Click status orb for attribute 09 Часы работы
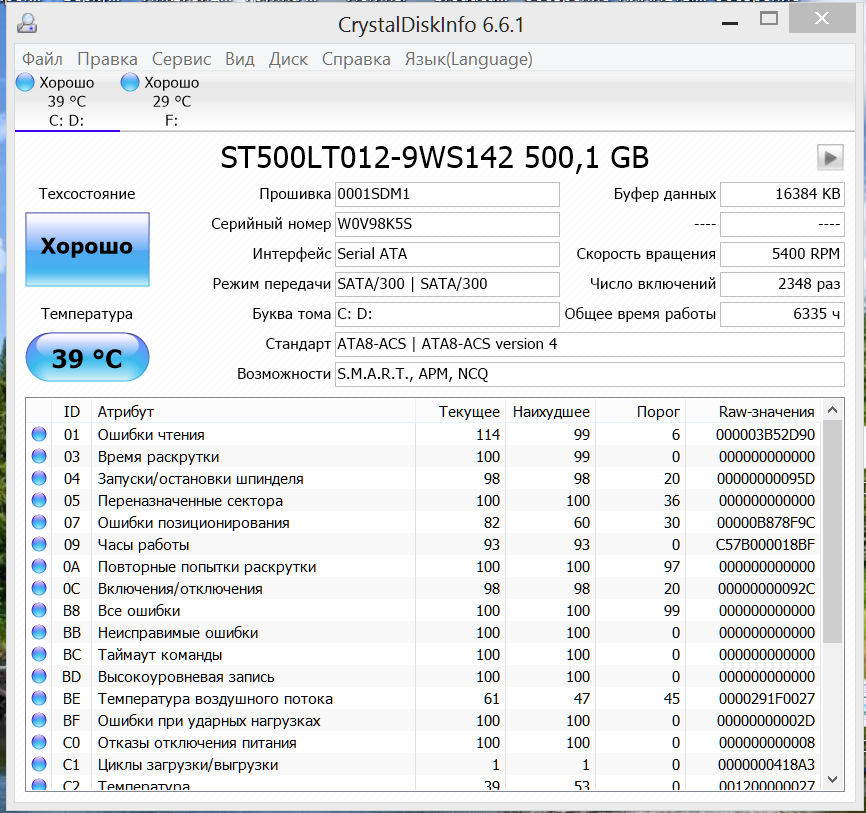The width and height of the screenshot is (866, 813). click(x=39, y=544)
